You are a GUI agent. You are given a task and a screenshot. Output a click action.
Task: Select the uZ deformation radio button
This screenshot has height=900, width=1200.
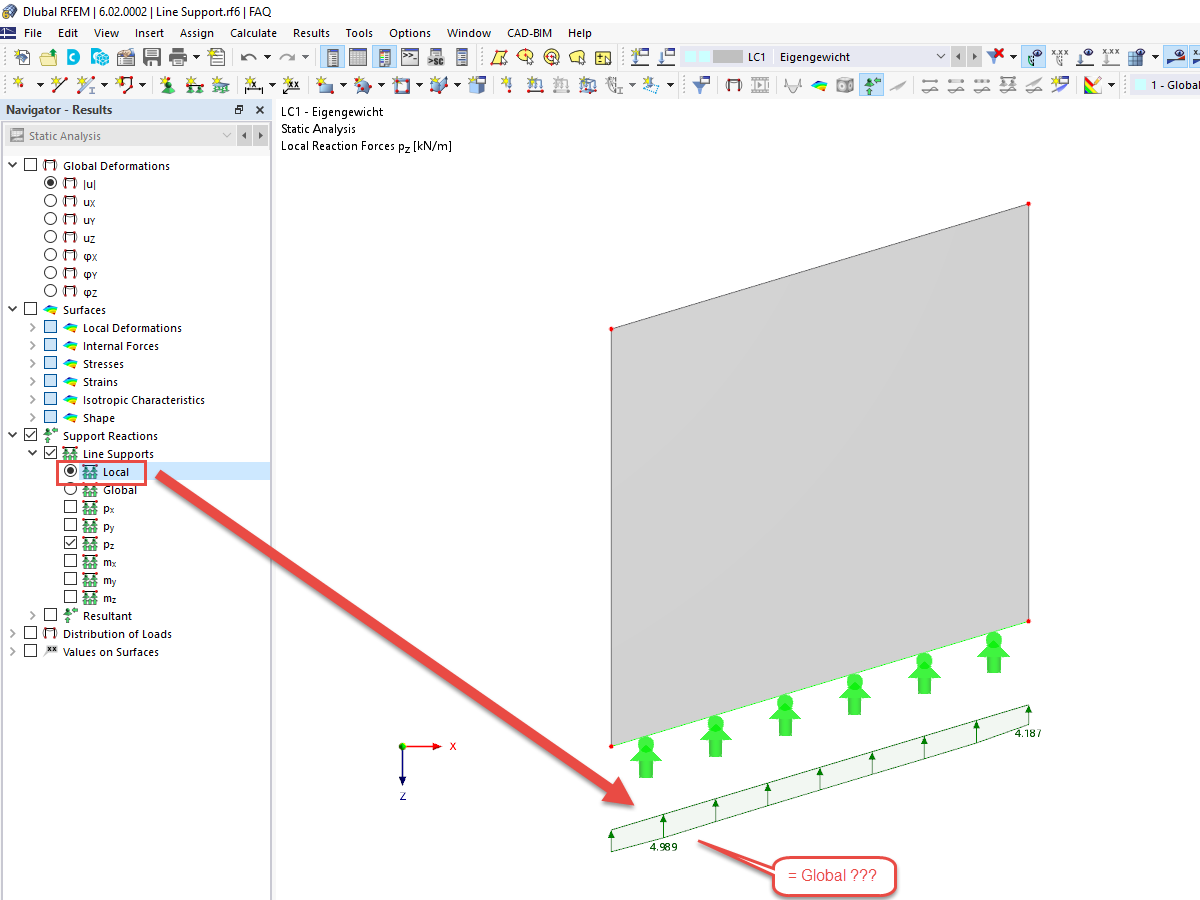[x=50, y=237]
